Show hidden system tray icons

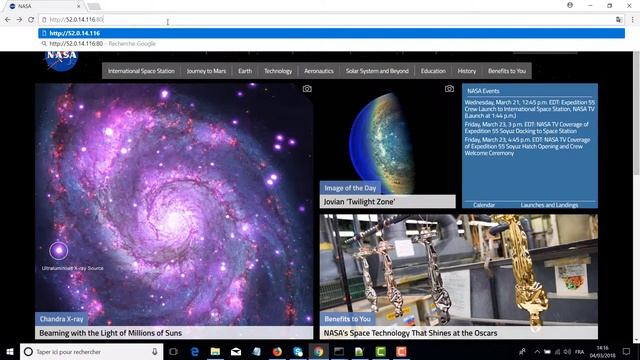click(537, 352)
